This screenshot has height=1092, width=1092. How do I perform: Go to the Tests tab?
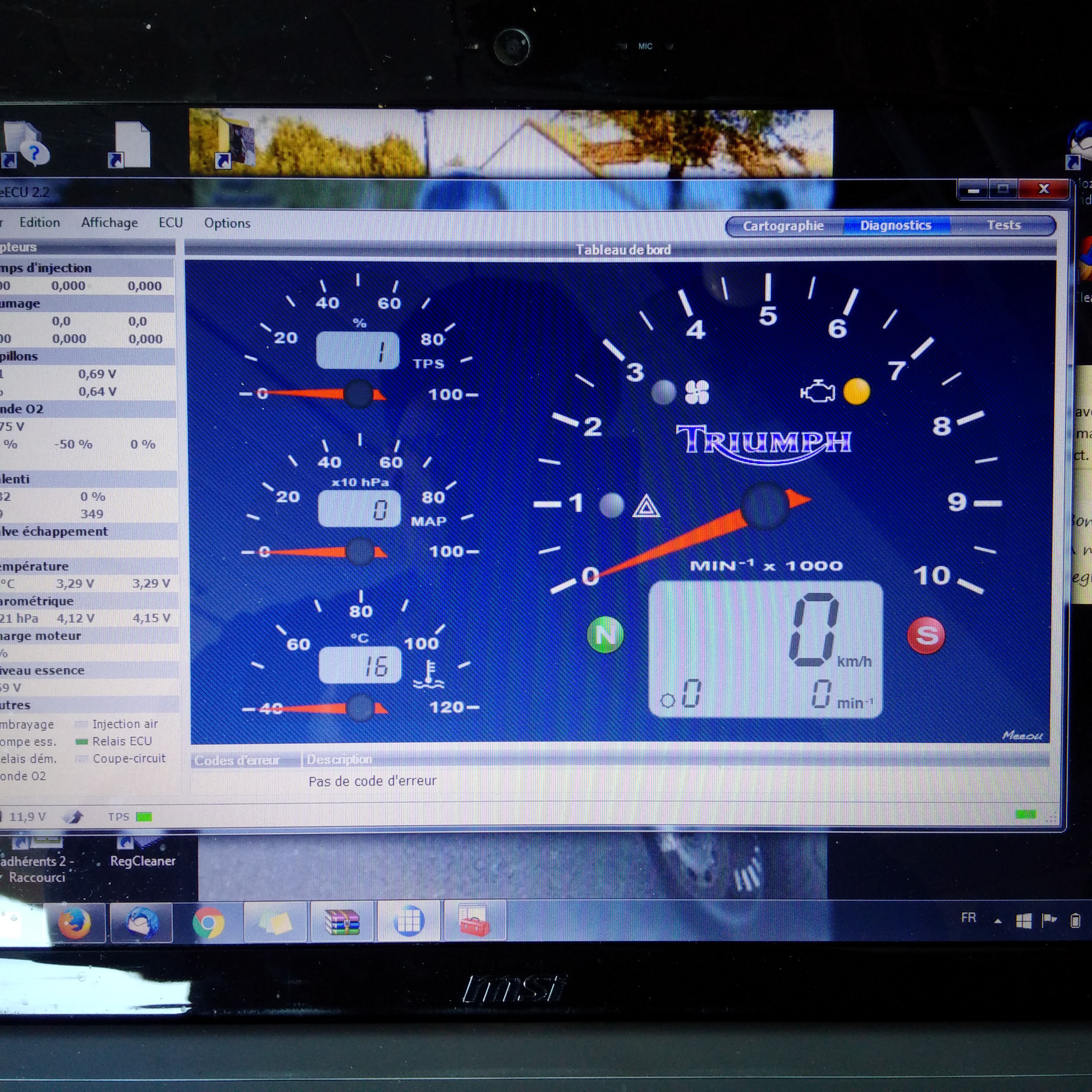(x=1004, y=225)
